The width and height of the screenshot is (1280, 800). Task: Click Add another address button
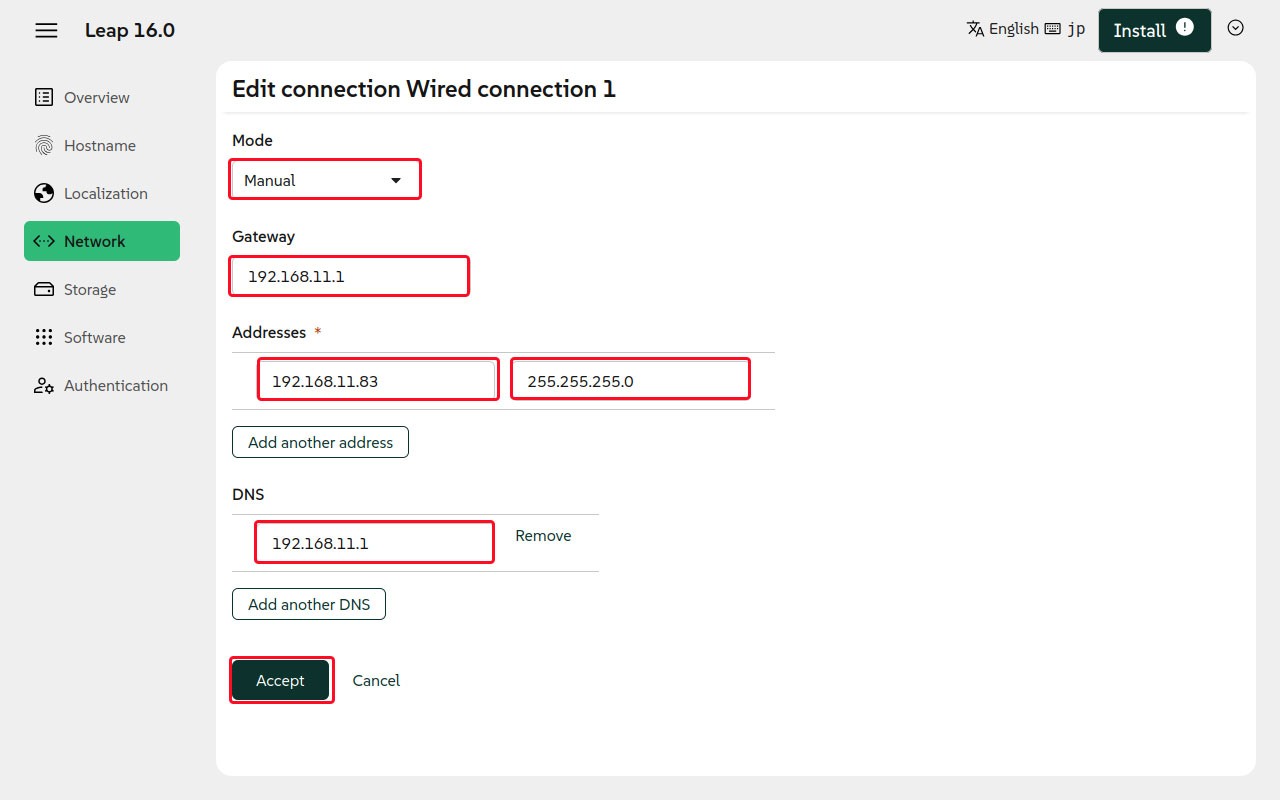pyautogui.click(x=320, y=442)
